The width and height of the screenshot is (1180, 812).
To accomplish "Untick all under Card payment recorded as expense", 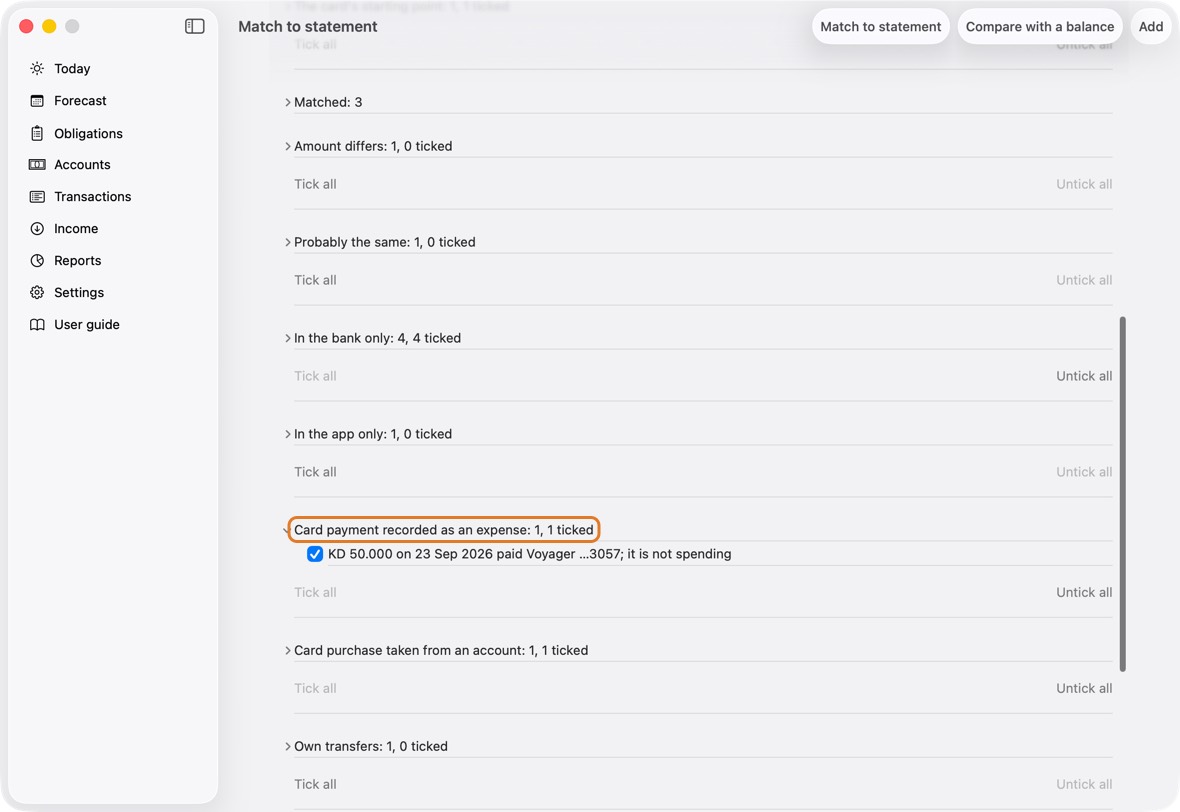I will 1084,592.
